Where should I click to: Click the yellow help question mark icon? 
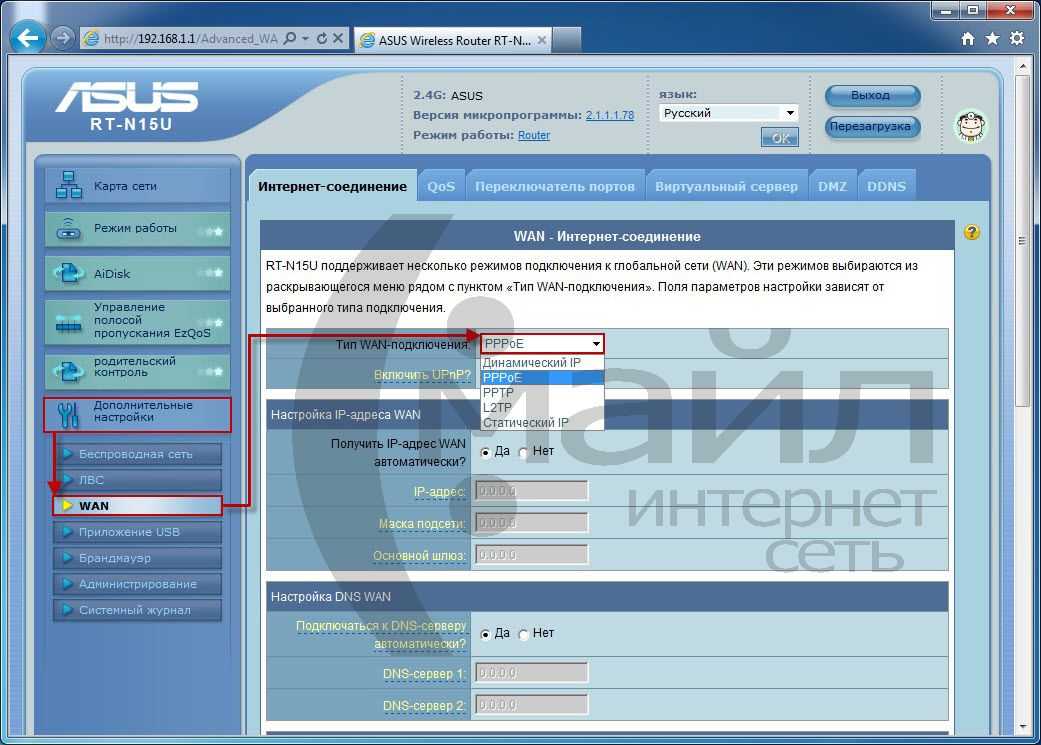tap(971, 233)
